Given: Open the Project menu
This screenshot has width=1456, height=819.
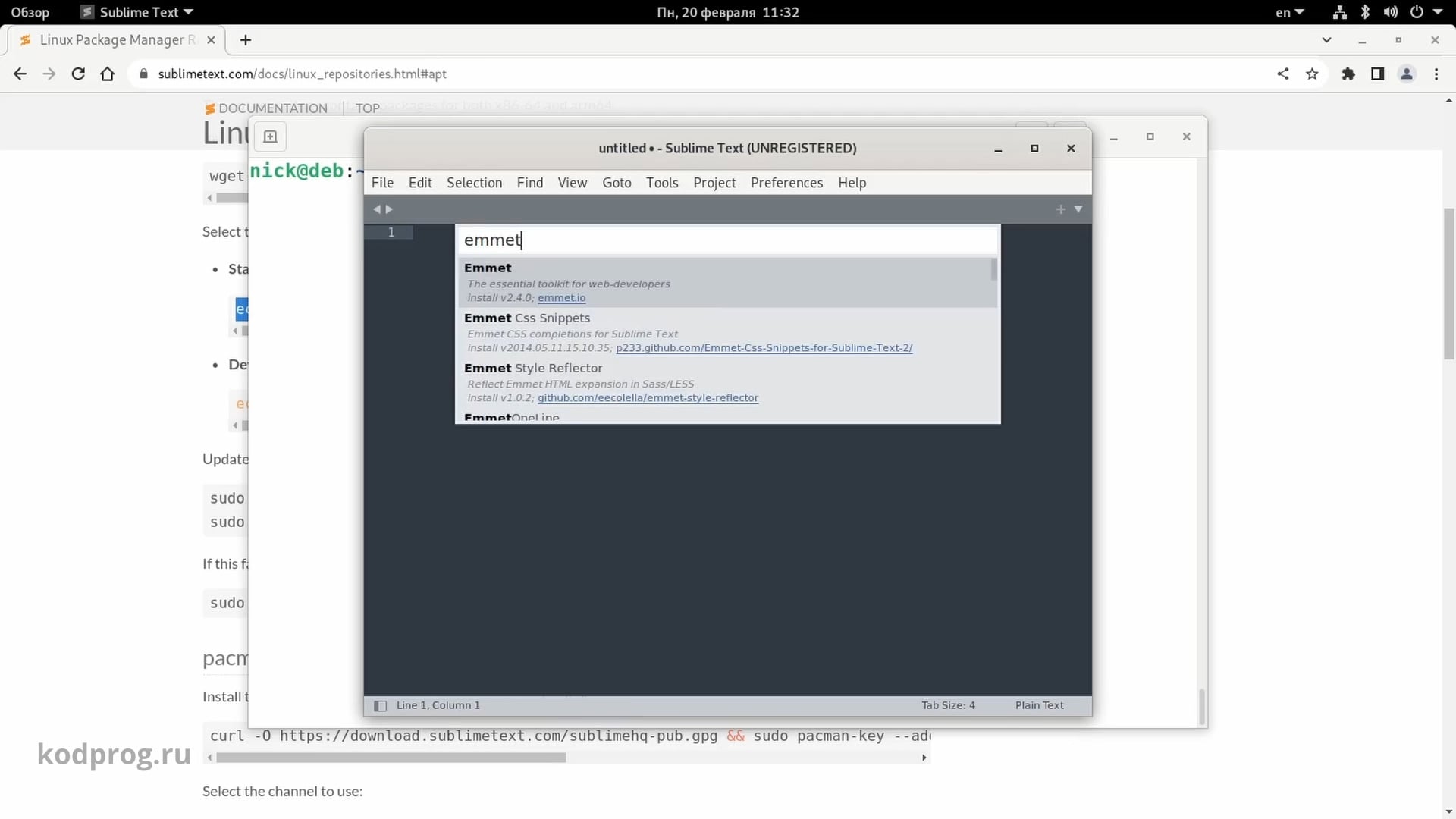Looking at the screenshot, I should [714, 183].
